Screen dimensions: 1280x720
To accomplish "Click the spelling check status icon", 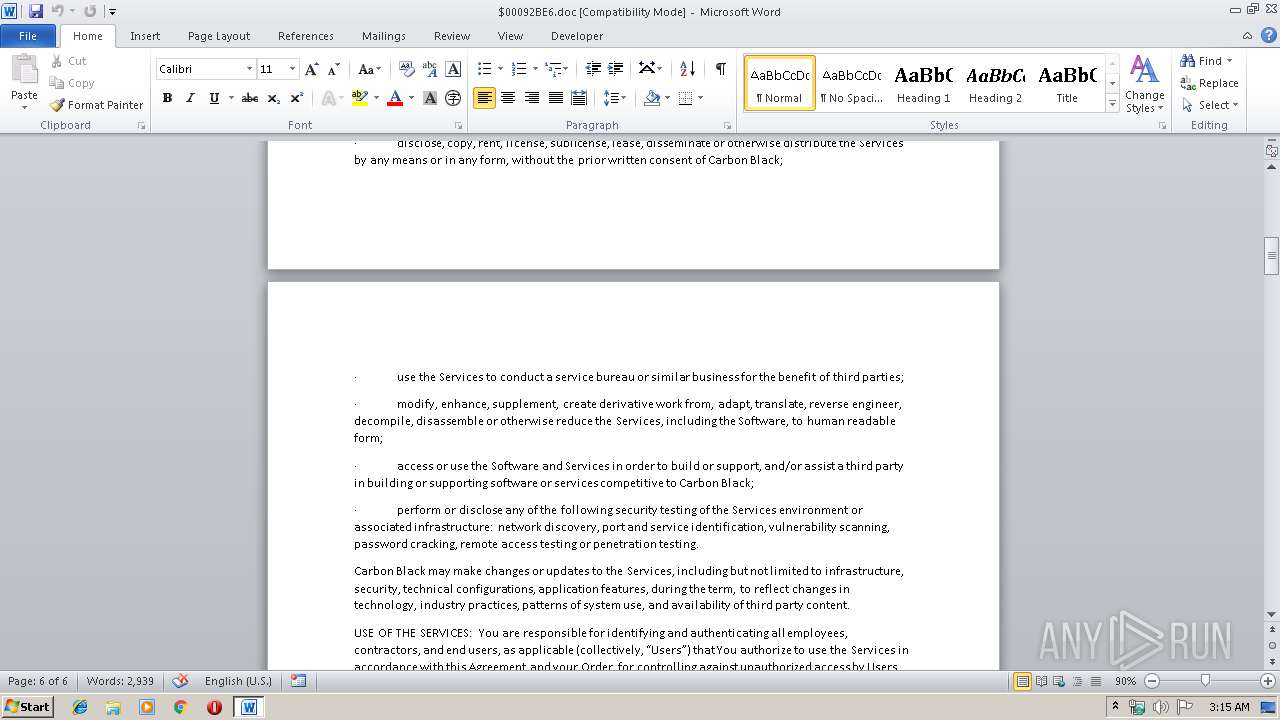I will (181, 681).
